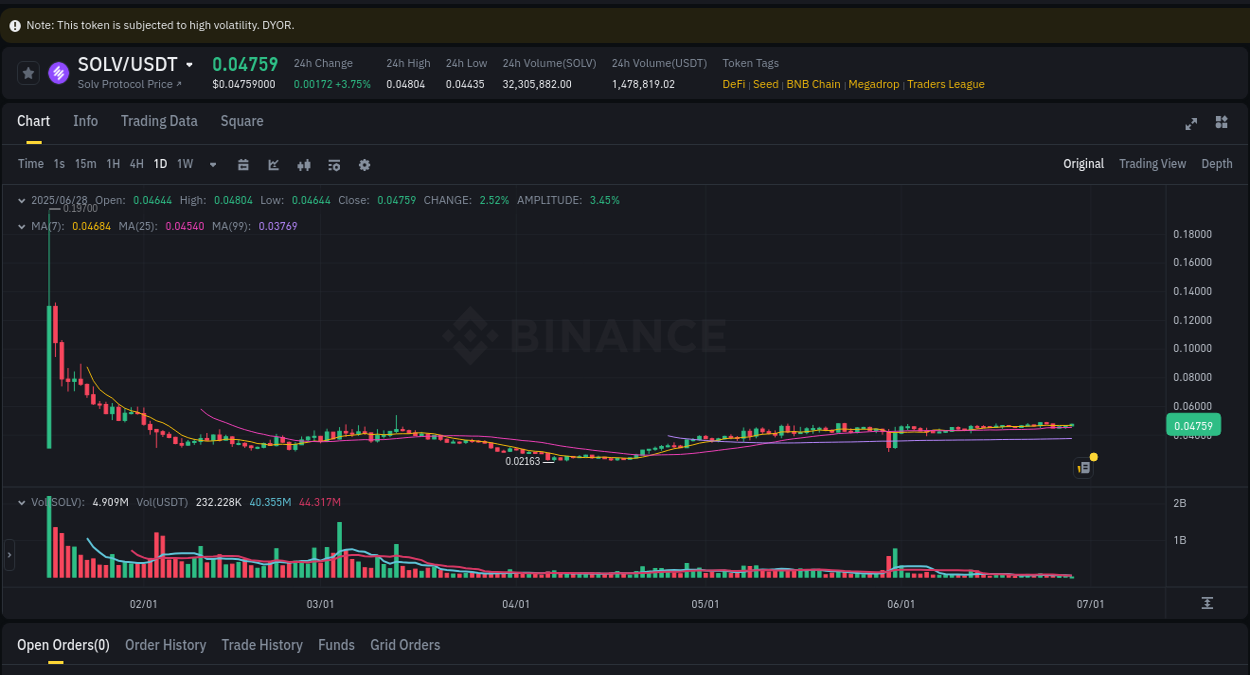Screen dimensions: 1250x675
Task: Click the green 0.04759 price label on axis
Action: tap(1193, 425)
